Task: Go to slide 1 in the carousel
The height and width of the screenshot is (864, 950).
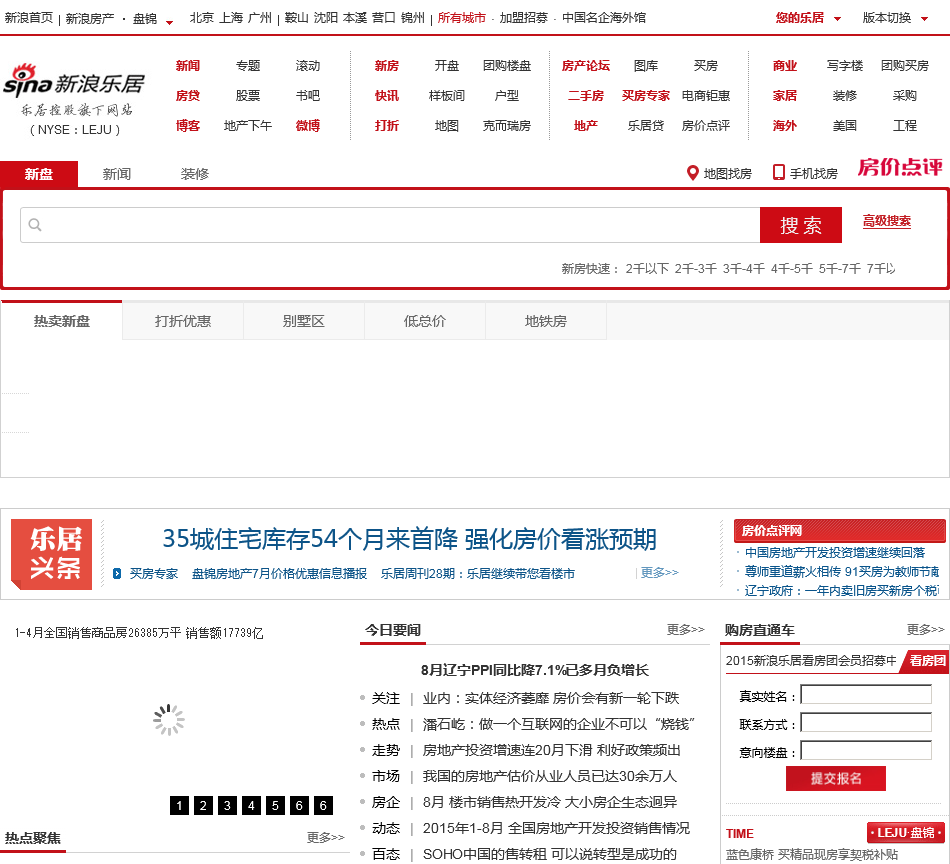Action: tap(179, 805)
